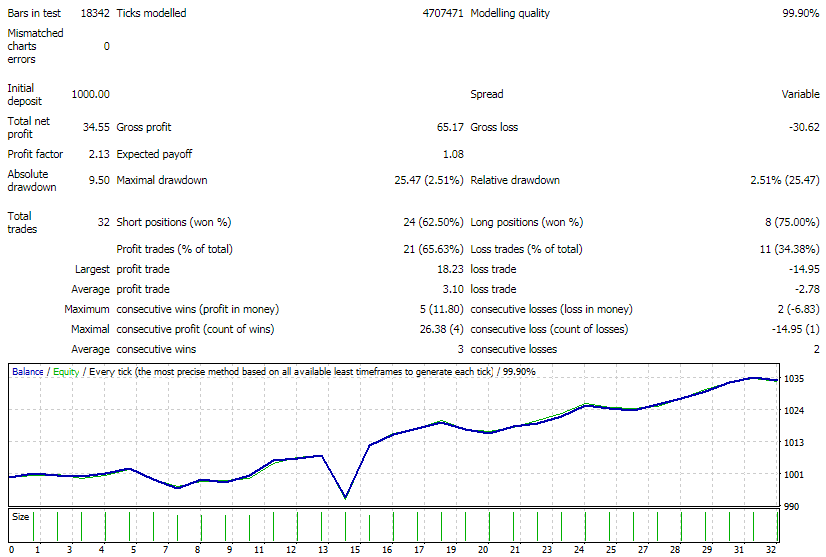Click the Short positions (won %) label
Viewport: 826px width, 557px height.
(174, 222)
